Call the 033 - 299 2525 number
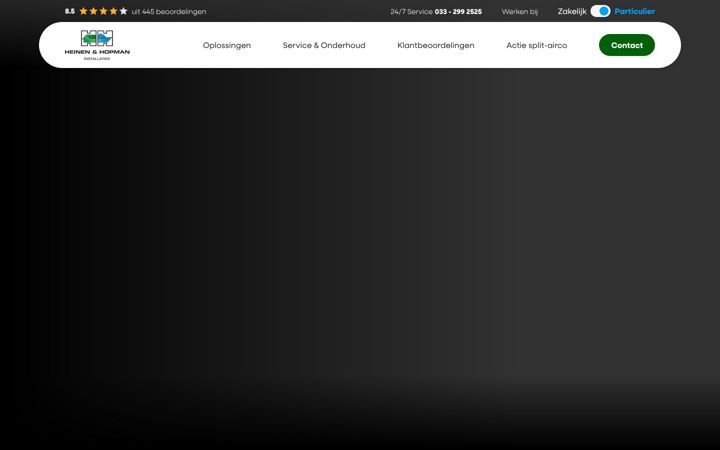 point(458,11)
